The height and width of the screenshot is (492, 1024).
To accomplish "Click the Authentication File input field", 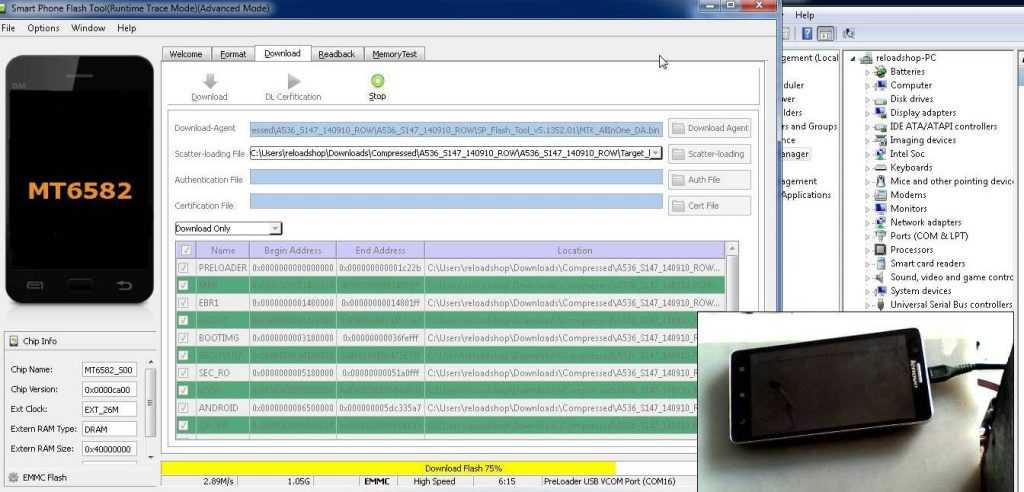I will pyautogui.click(x=456, y=179).
